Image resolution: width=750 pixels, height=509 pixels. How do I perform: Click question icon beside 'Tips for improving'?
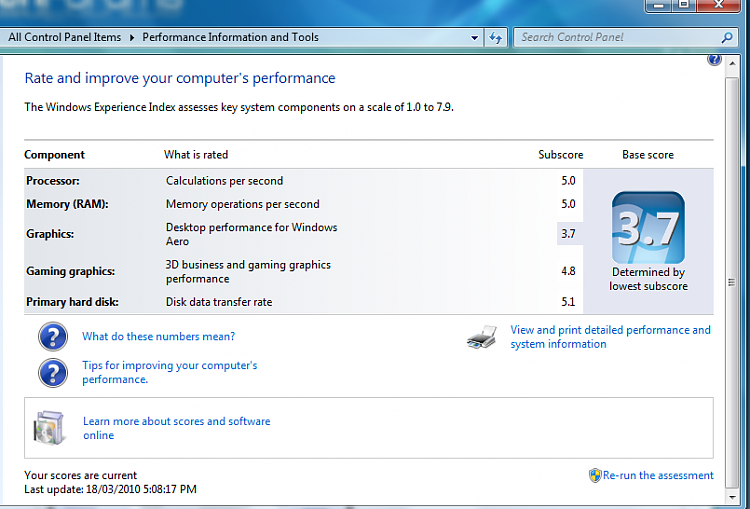53,372
